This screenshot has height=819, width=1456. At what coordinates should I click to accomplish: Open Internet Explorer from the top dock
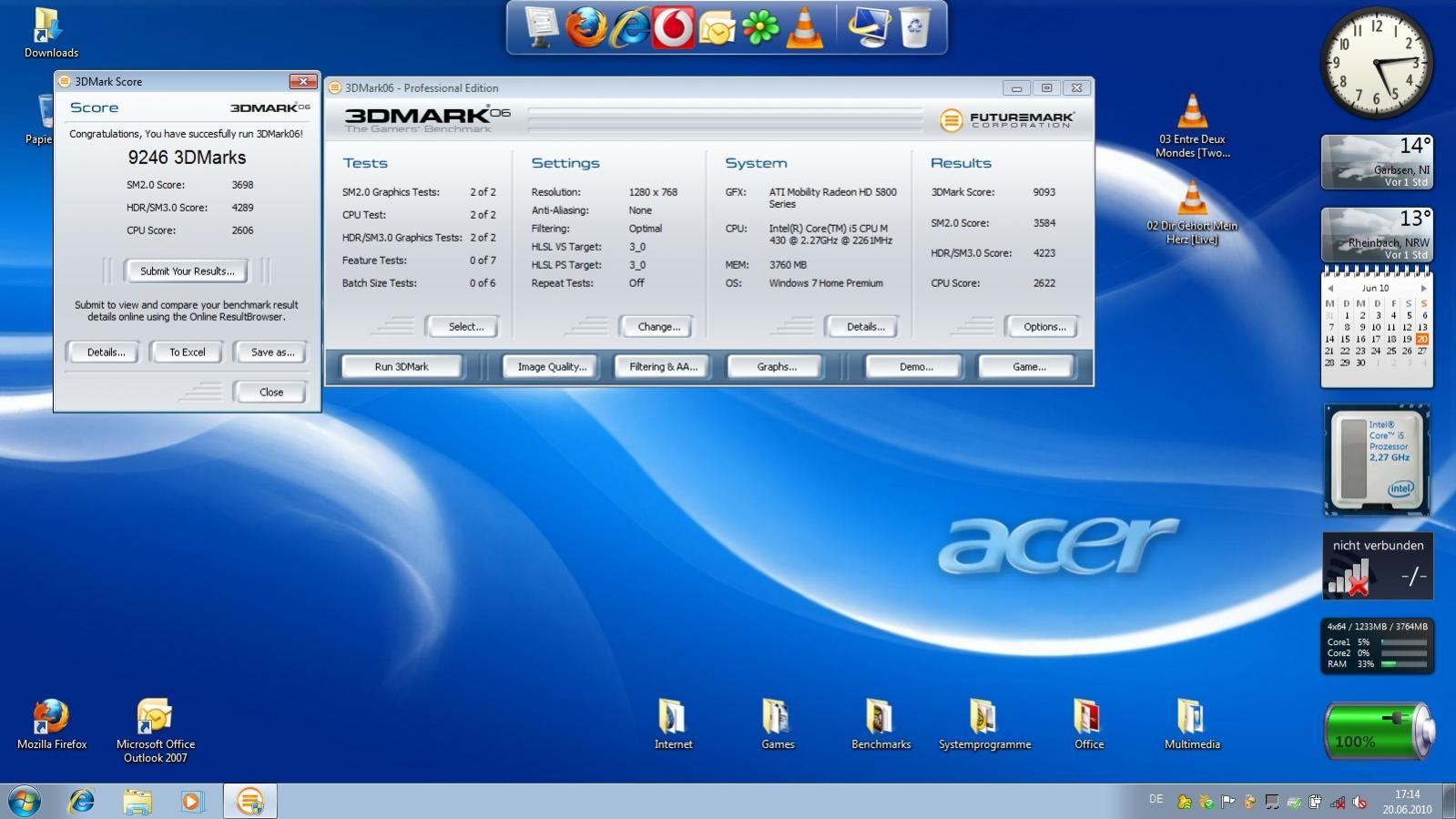point(629,27)
